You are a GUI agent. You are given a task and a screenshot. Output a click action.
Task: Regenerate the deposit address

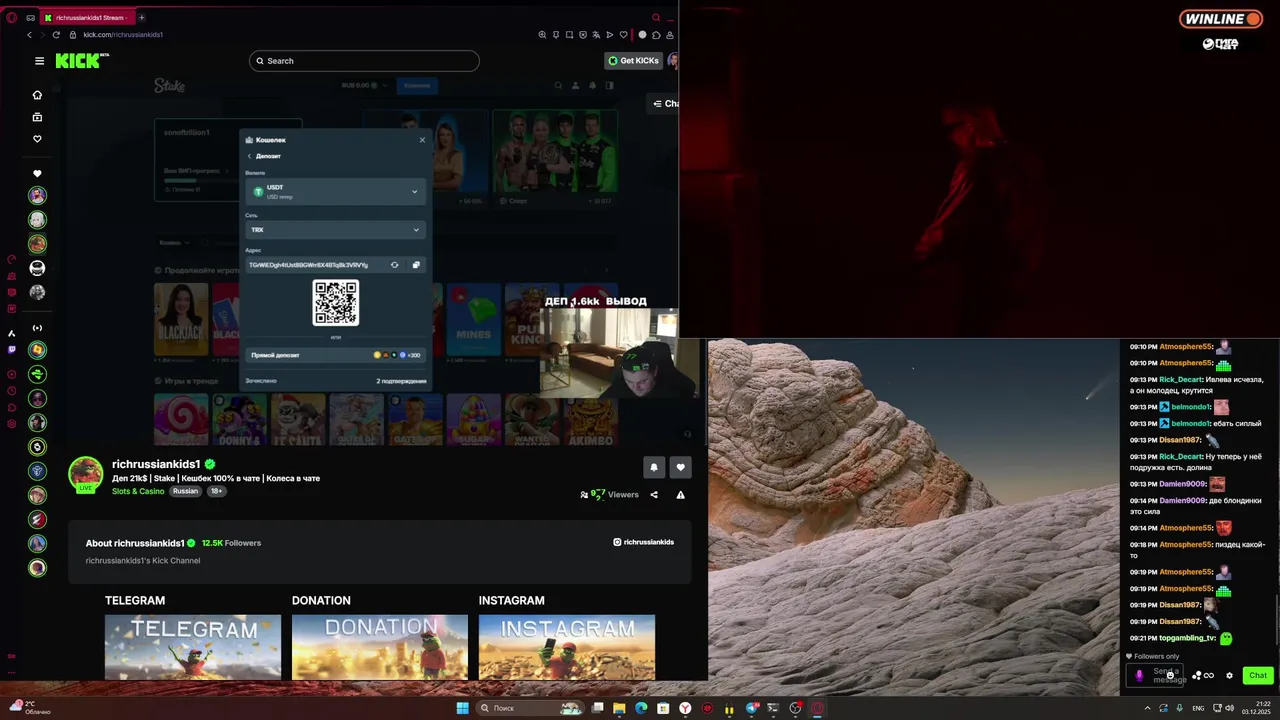point(394,265)
